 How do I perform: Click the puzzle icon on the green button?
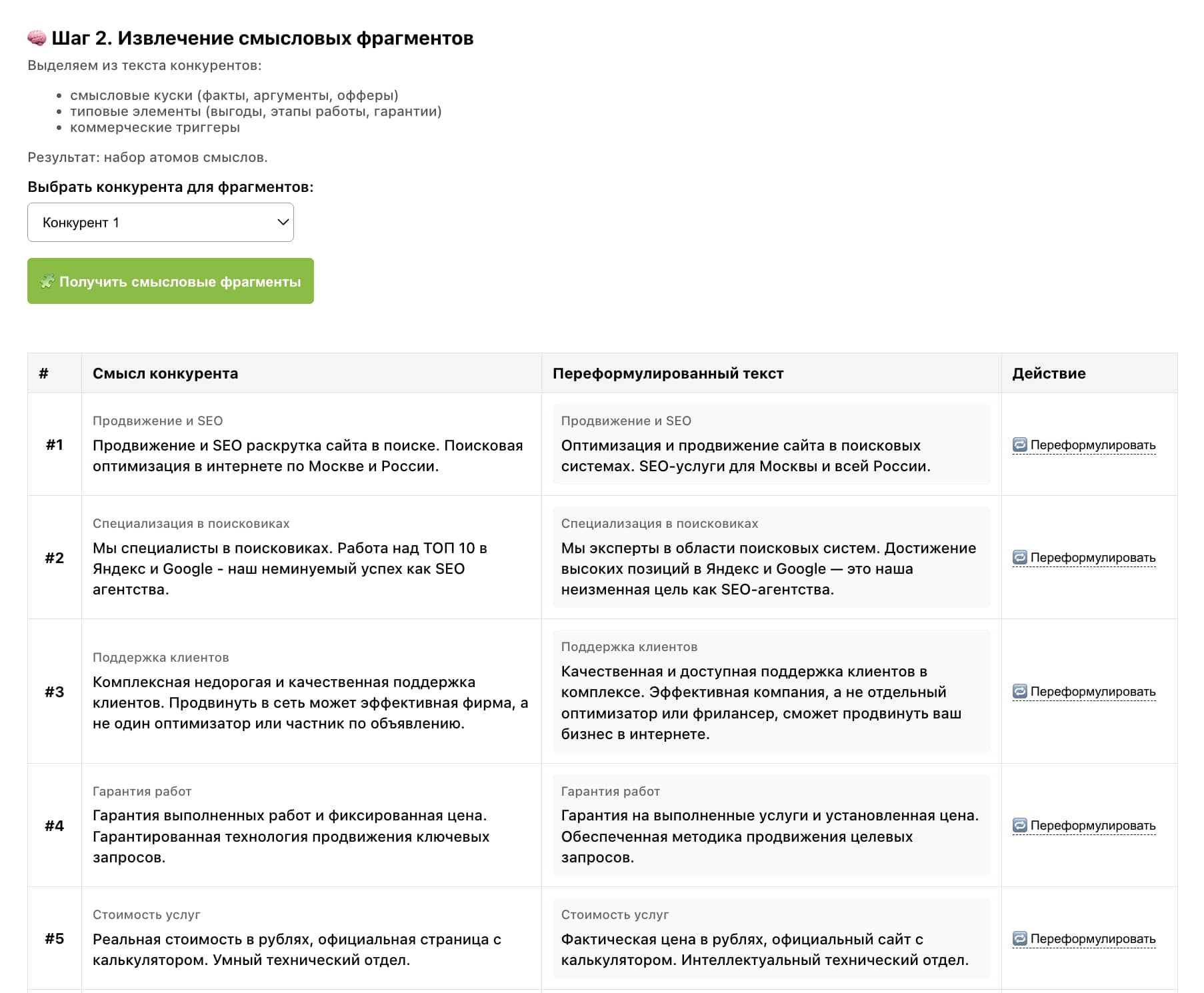[47, 281]
